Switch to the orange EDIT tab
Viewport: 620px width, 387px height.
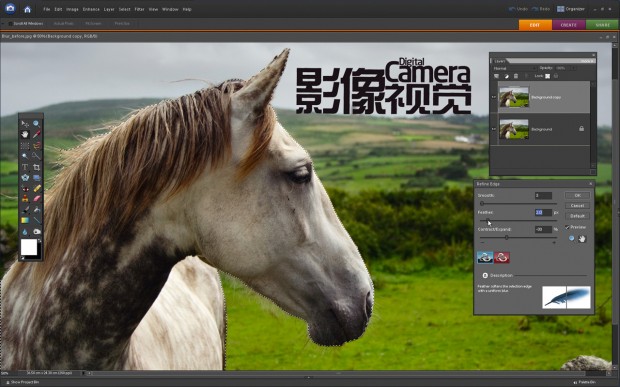pyautogui.click(x=535, y=25)
